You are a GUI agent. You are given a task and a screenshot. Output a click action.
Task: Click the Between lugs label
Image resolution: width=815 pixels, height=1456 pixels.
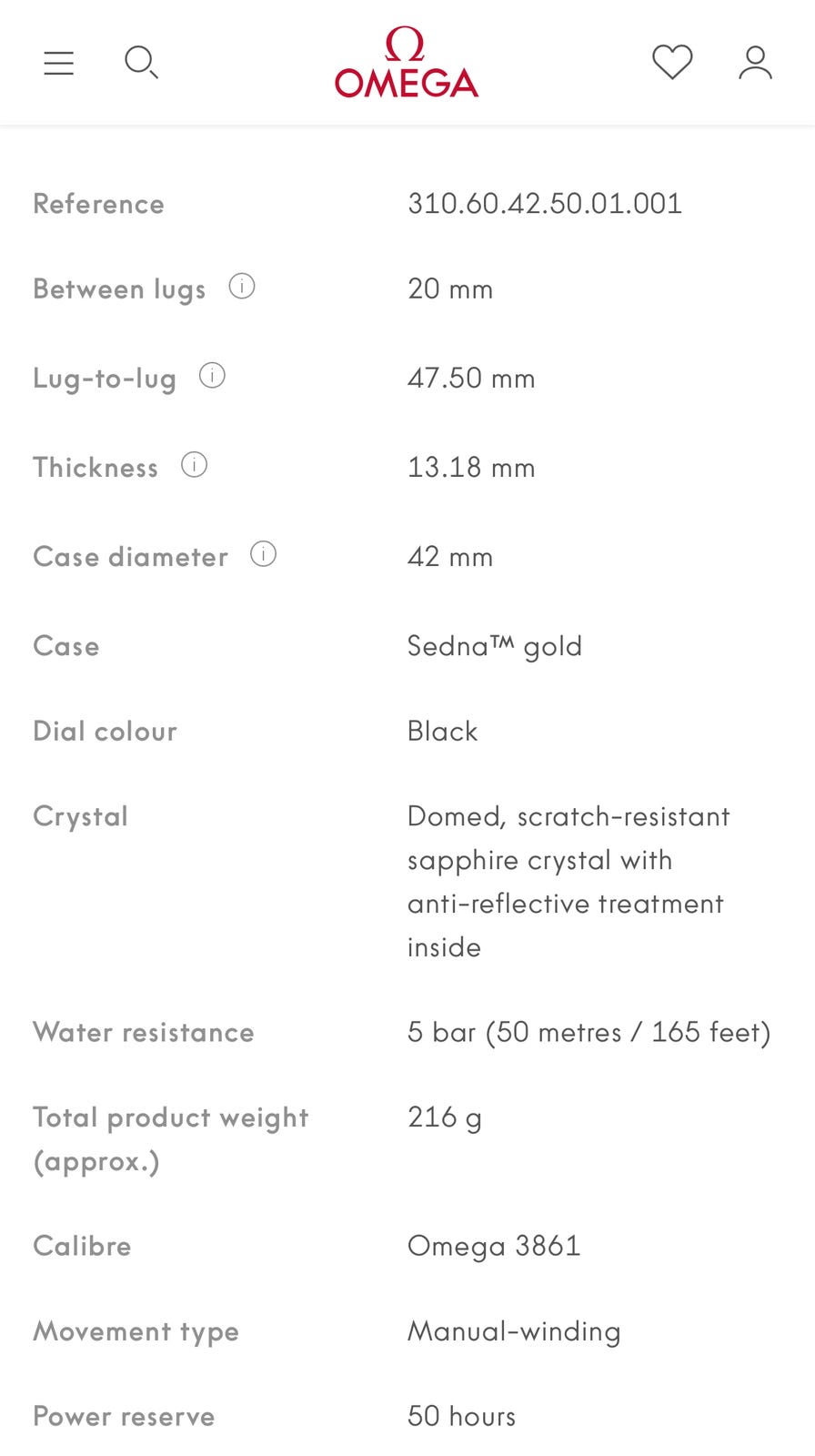pyautogui.click(x=119, y=289)
